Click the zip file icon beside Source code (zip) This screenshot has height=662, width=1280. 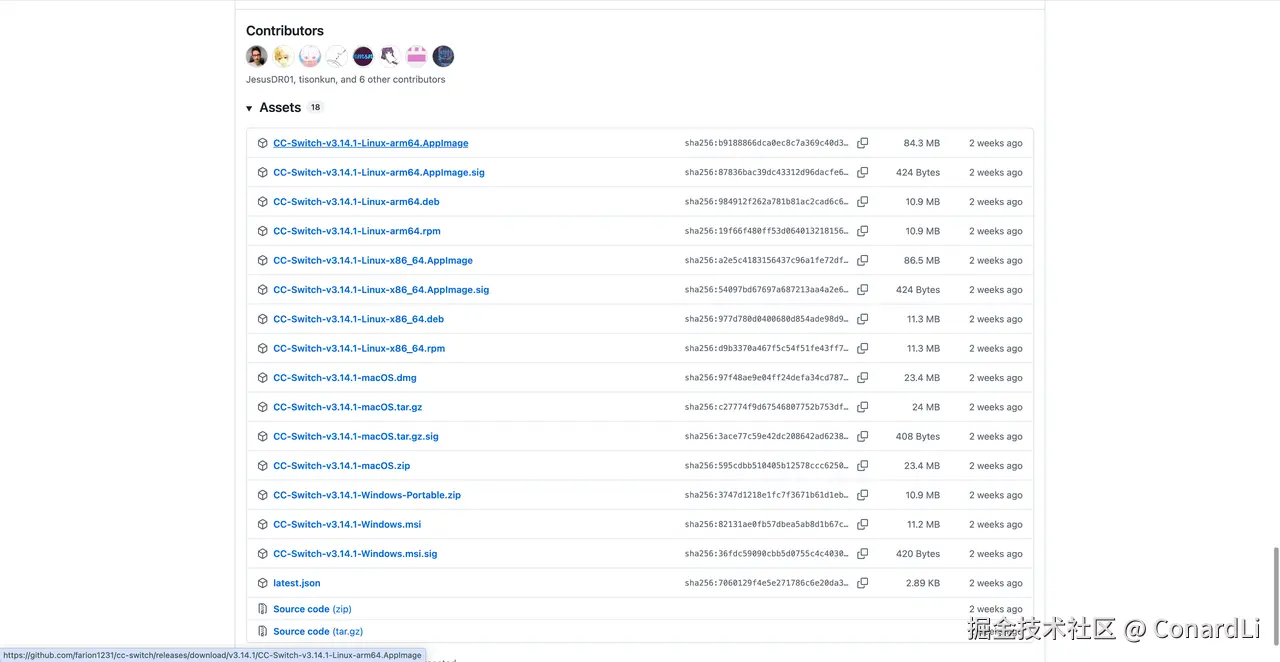pos(262,609)
